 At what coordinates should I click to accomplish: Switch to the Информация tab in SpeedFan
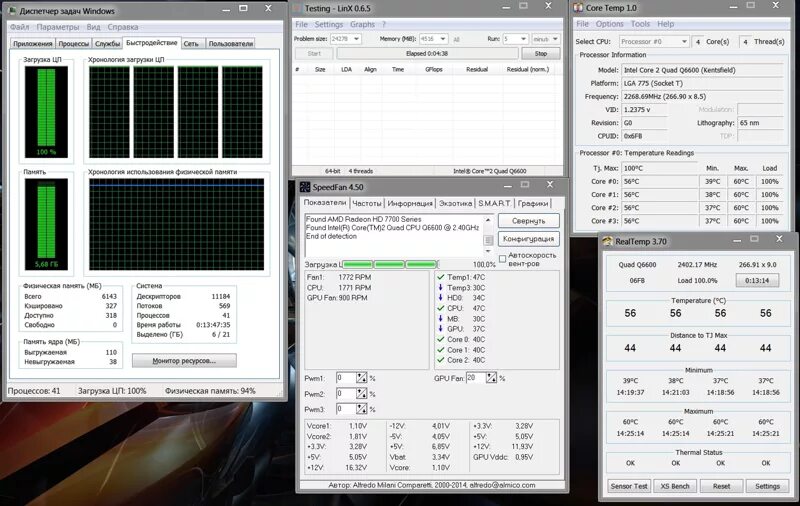[410, 204]
